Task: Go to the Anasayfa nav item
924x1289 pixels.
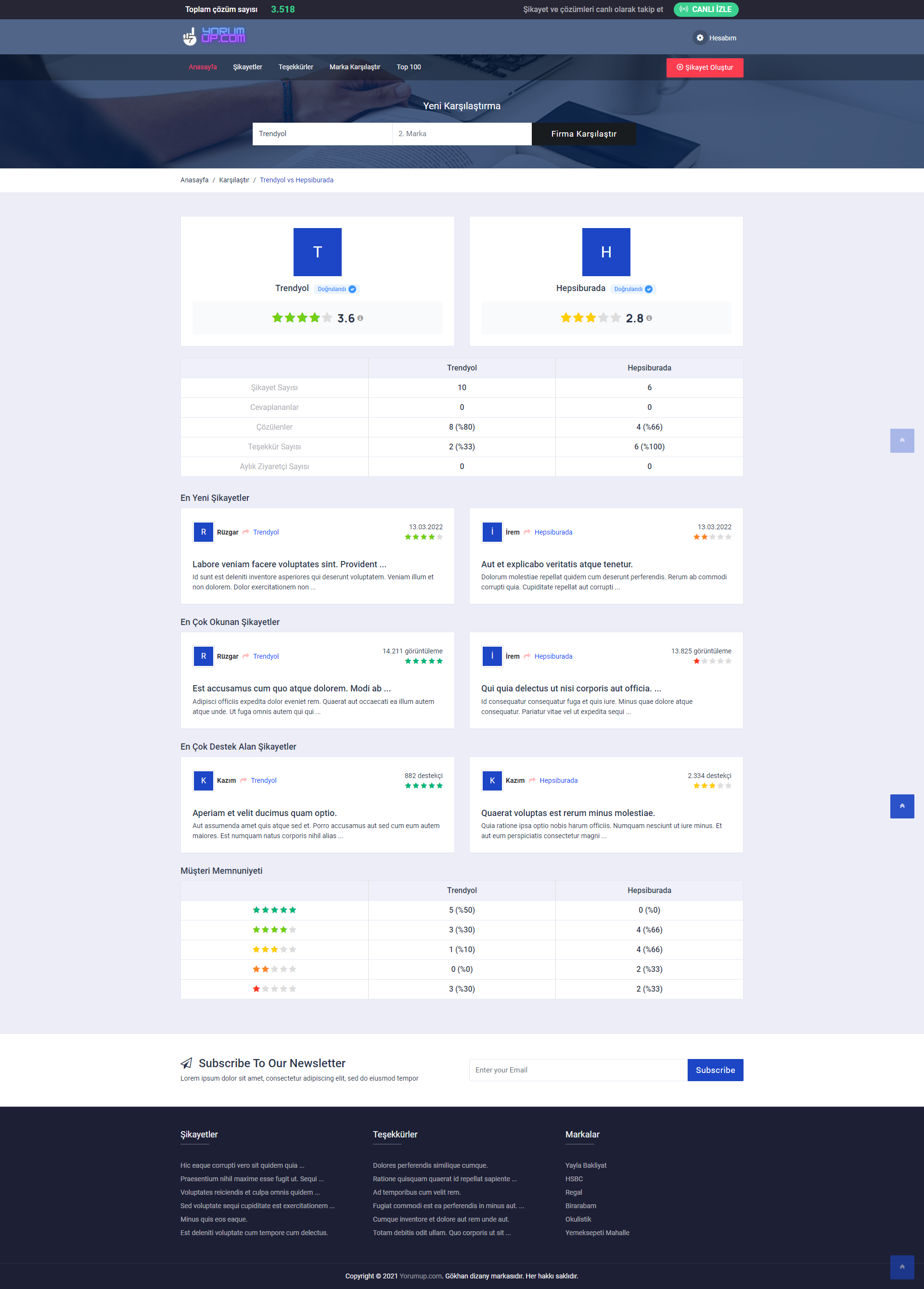Action: click(x=203, y=67)
